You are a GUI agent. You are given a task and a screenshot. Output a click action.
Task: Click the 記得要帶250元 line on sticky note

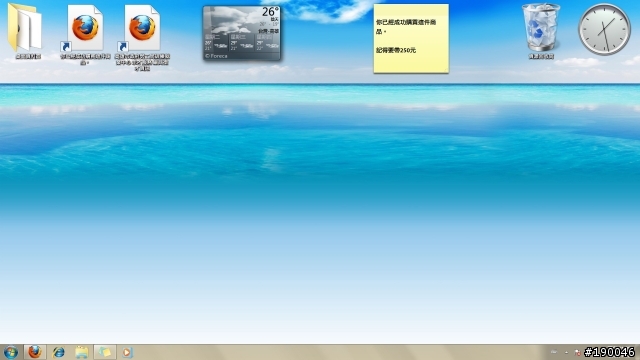click(396, 50)
